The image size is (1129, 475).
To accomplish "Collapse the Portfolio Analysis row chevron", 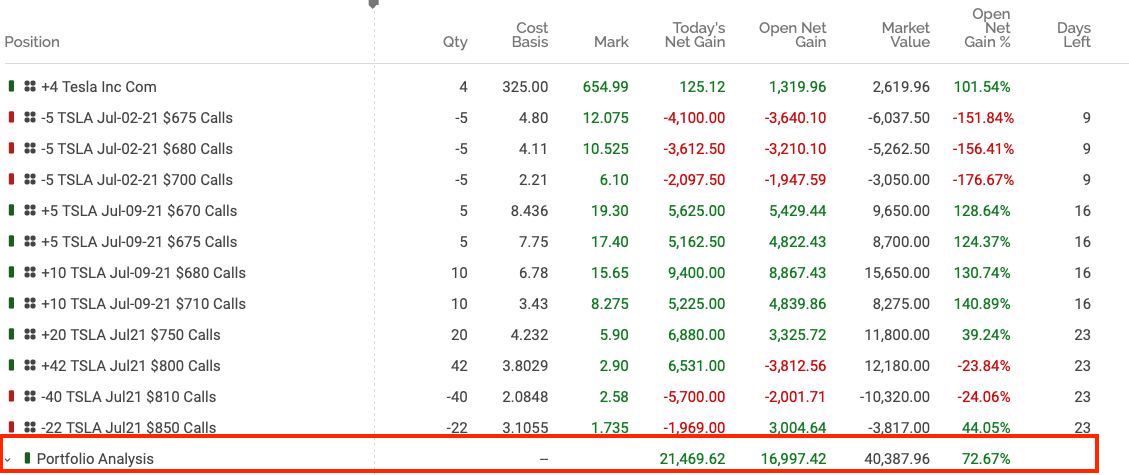I will [x=8, y=459].
